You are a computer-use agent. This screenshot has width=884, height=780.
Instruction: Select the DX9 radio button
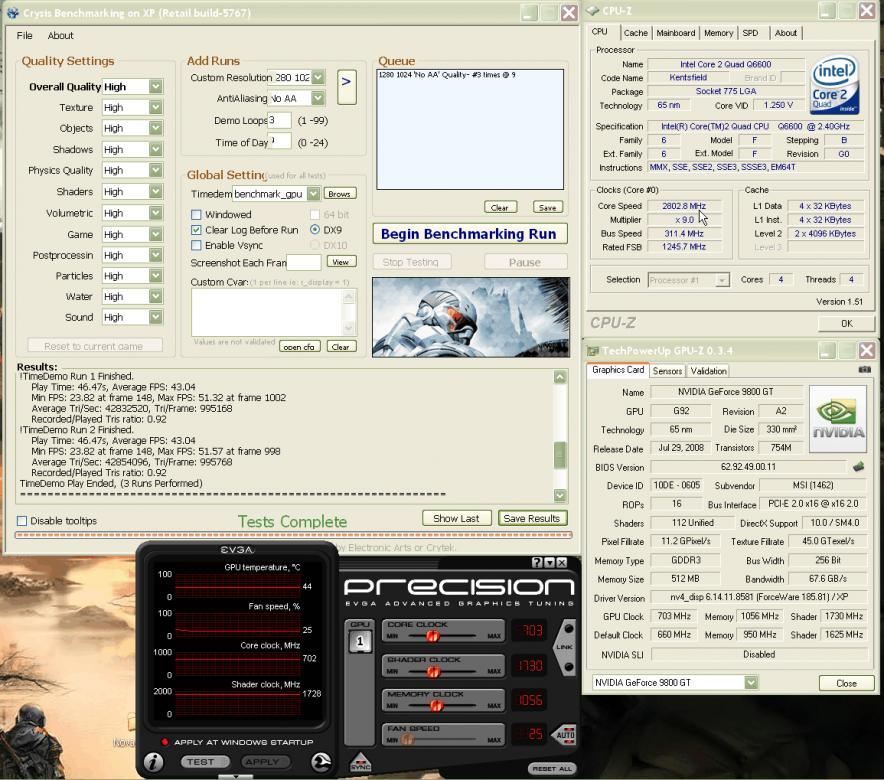click(315, 230)
